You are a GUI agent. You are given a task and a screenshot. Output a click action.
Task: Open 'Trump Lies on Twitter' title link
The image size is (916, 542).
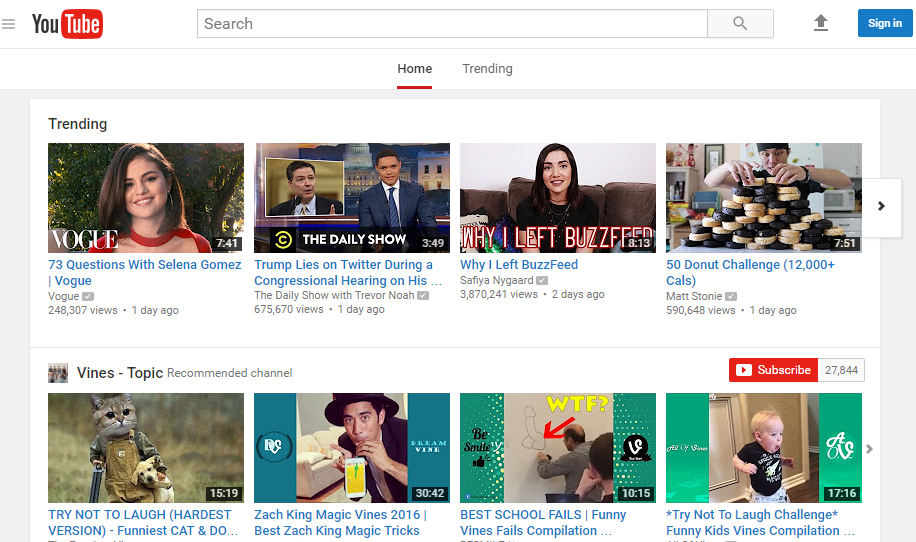coord(348,273)
